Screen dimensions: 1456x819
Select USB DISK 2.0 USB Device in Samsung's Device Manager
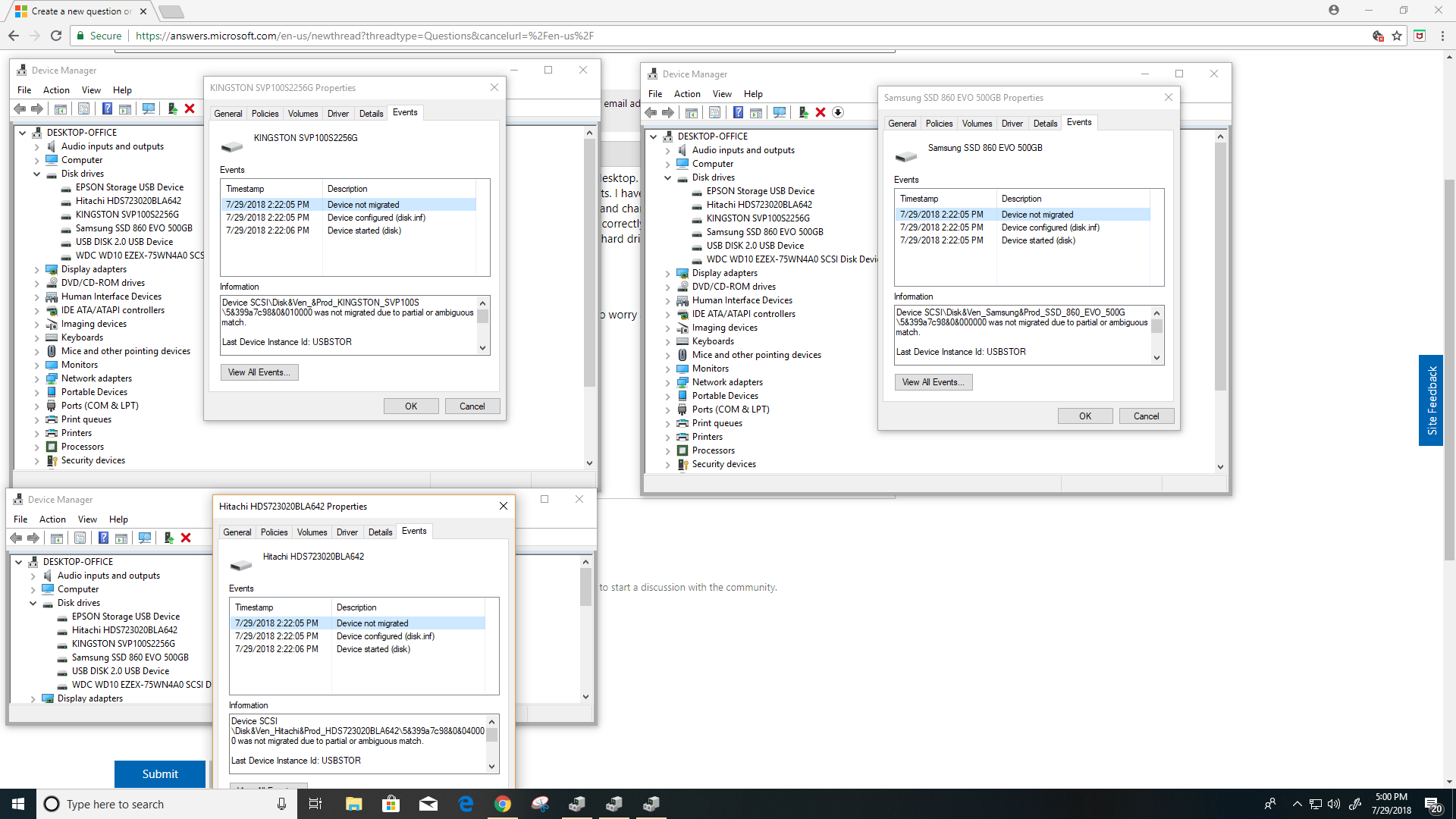coord(755,246)
